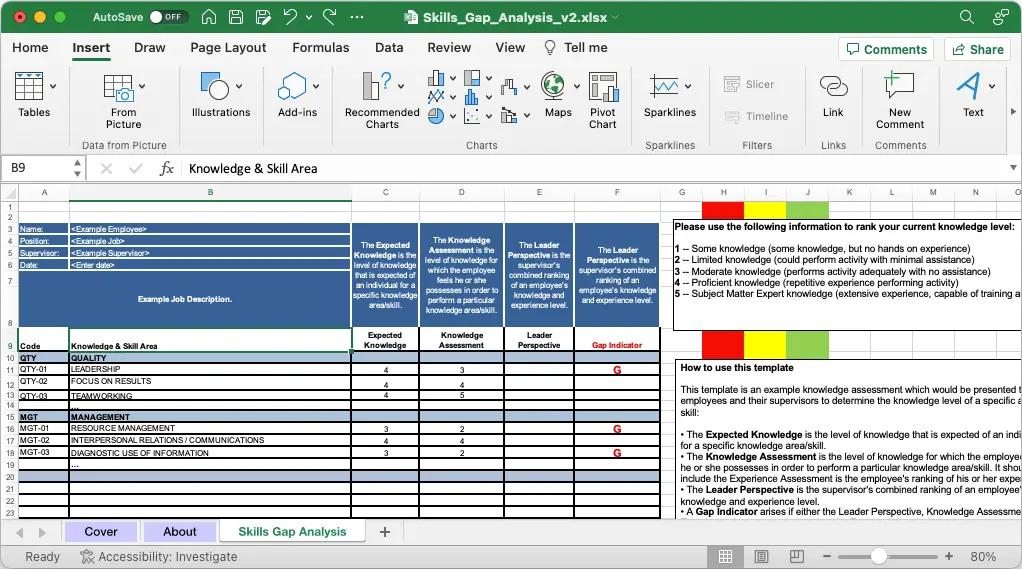Click the Save As edit icon
1022x569 pixels.
click(263, 17)
